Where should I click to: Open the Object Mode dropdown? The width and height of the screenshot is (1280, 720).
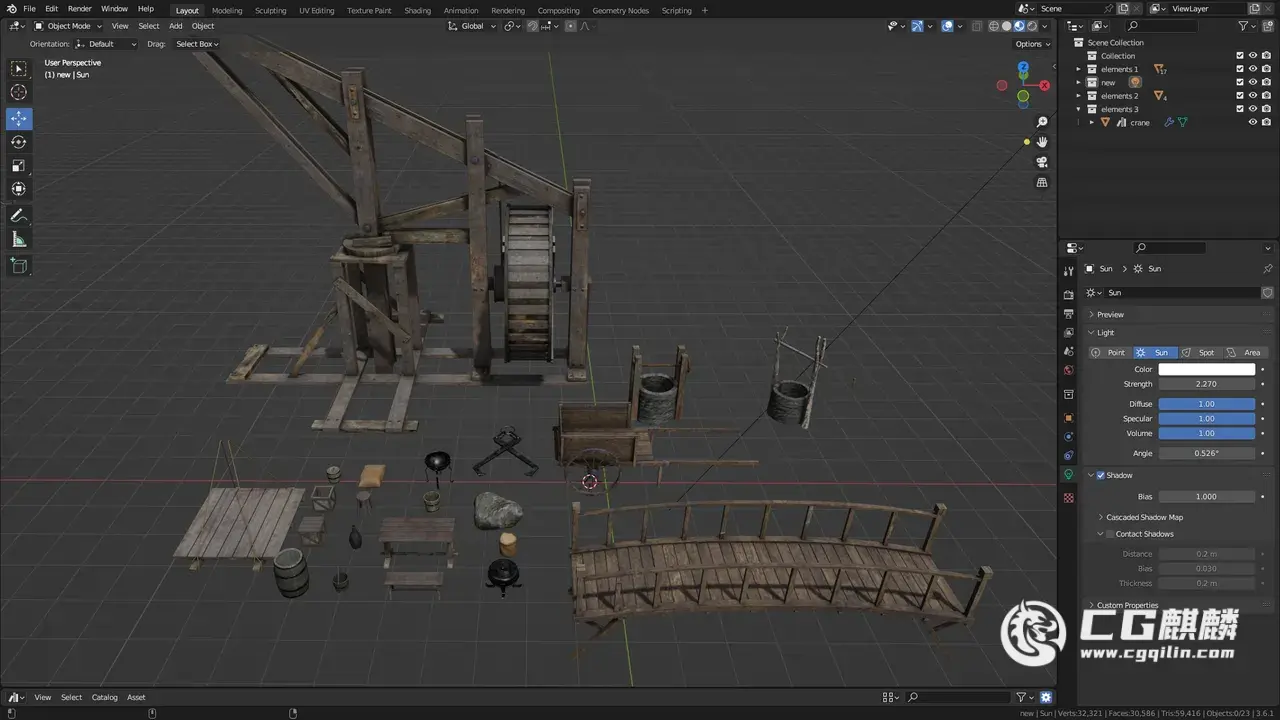(x=68, y=26)
